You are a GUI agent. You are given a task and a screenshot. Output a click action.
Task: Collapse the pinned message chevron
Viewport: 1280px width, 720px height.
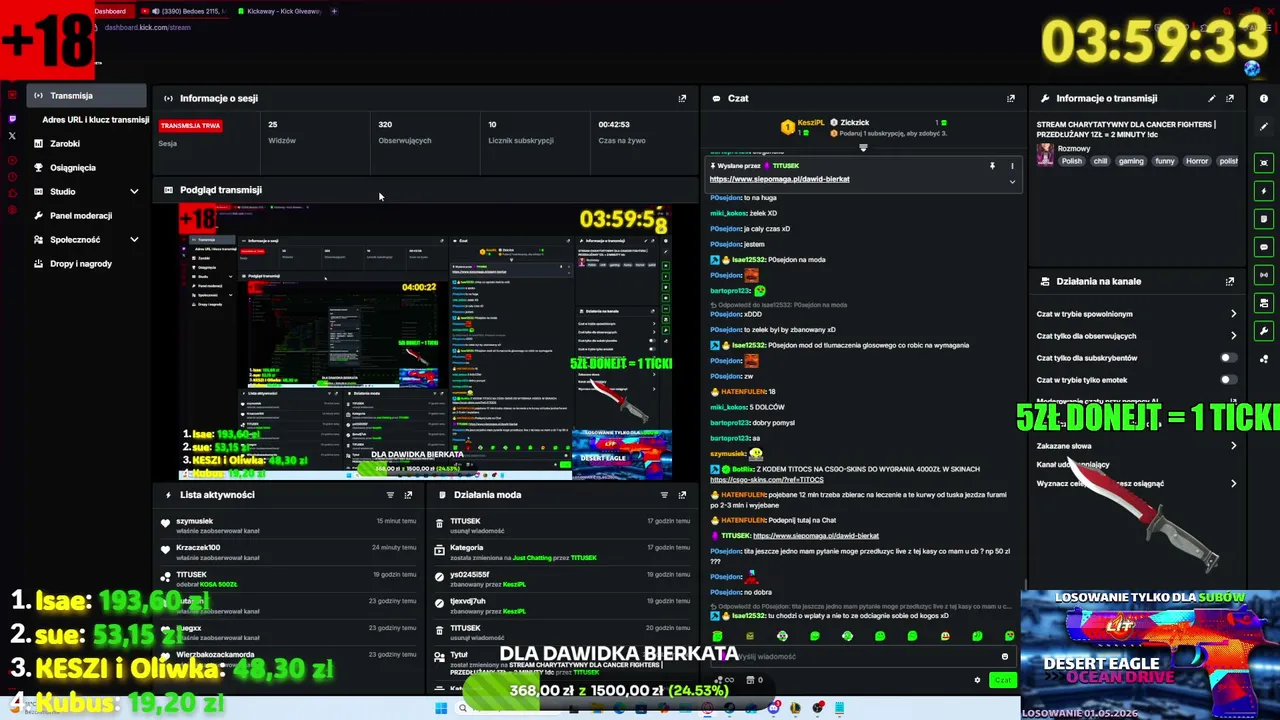pyautogui.click(x=1012, y=182)
